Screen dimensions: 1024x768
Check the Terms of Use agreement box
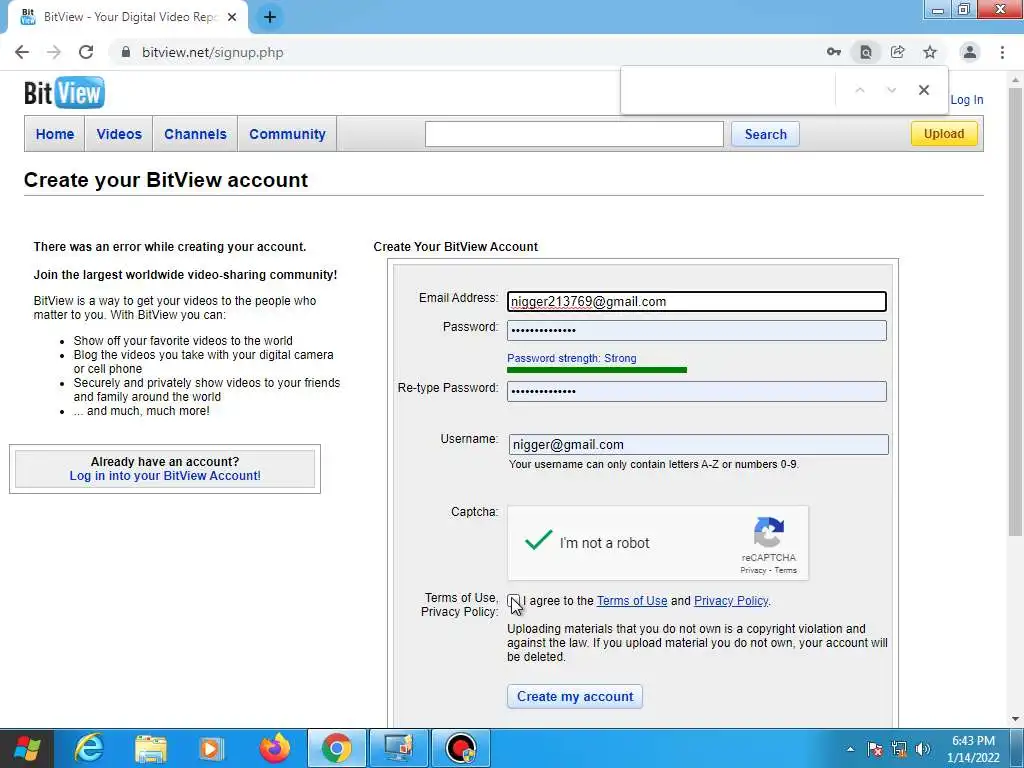point(514,601)
